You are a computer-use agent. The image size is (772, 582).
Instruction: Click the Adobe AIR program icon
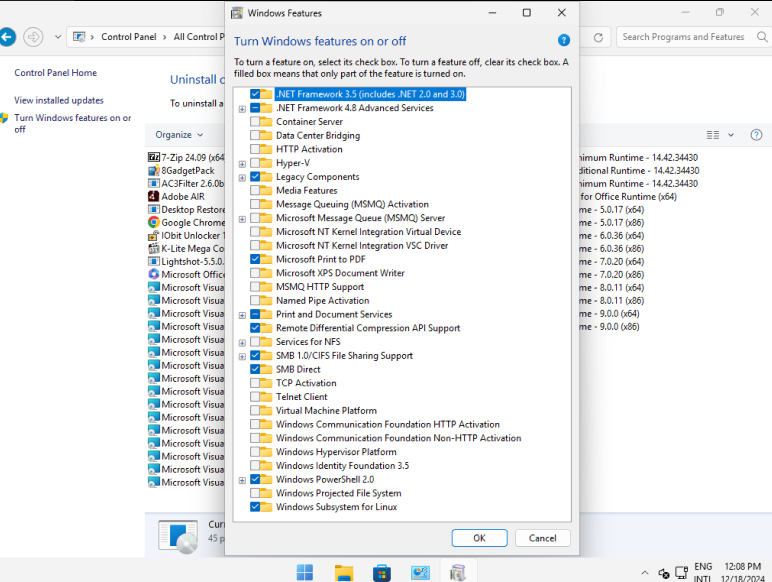[154, 196]
